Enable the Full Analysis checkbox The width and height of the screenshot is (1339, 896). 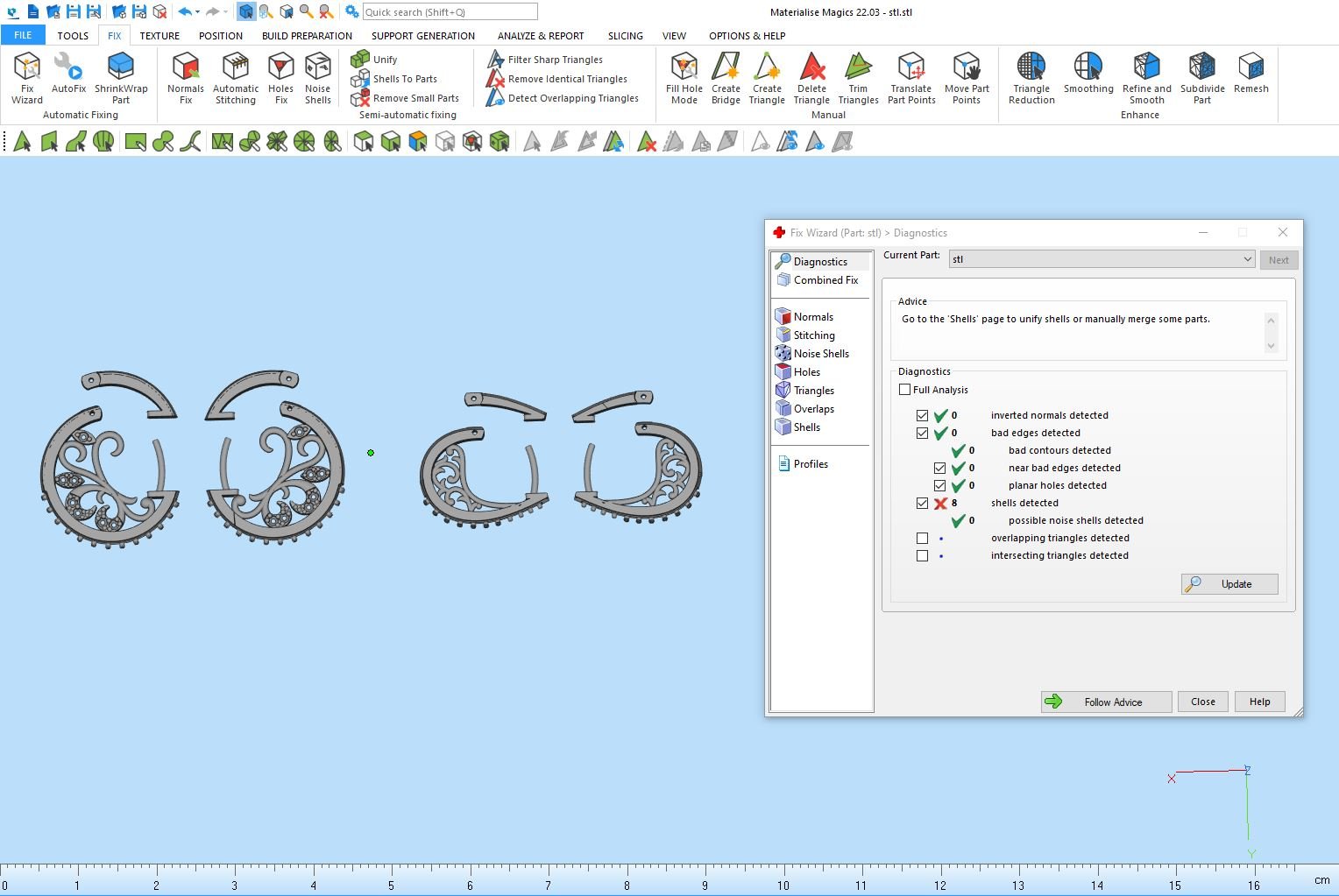[905, 390]
